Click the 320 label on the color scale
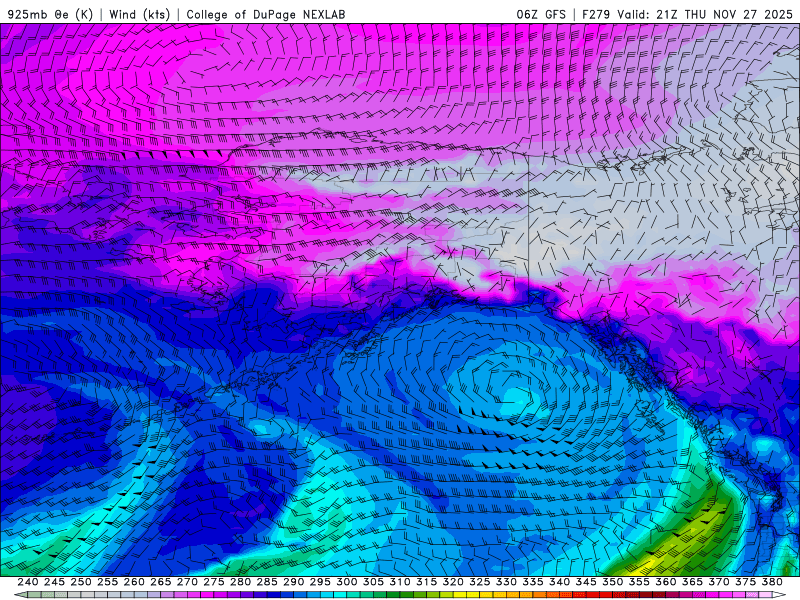Viewport: 800px width, 600px height. click(x=453, y=582)
